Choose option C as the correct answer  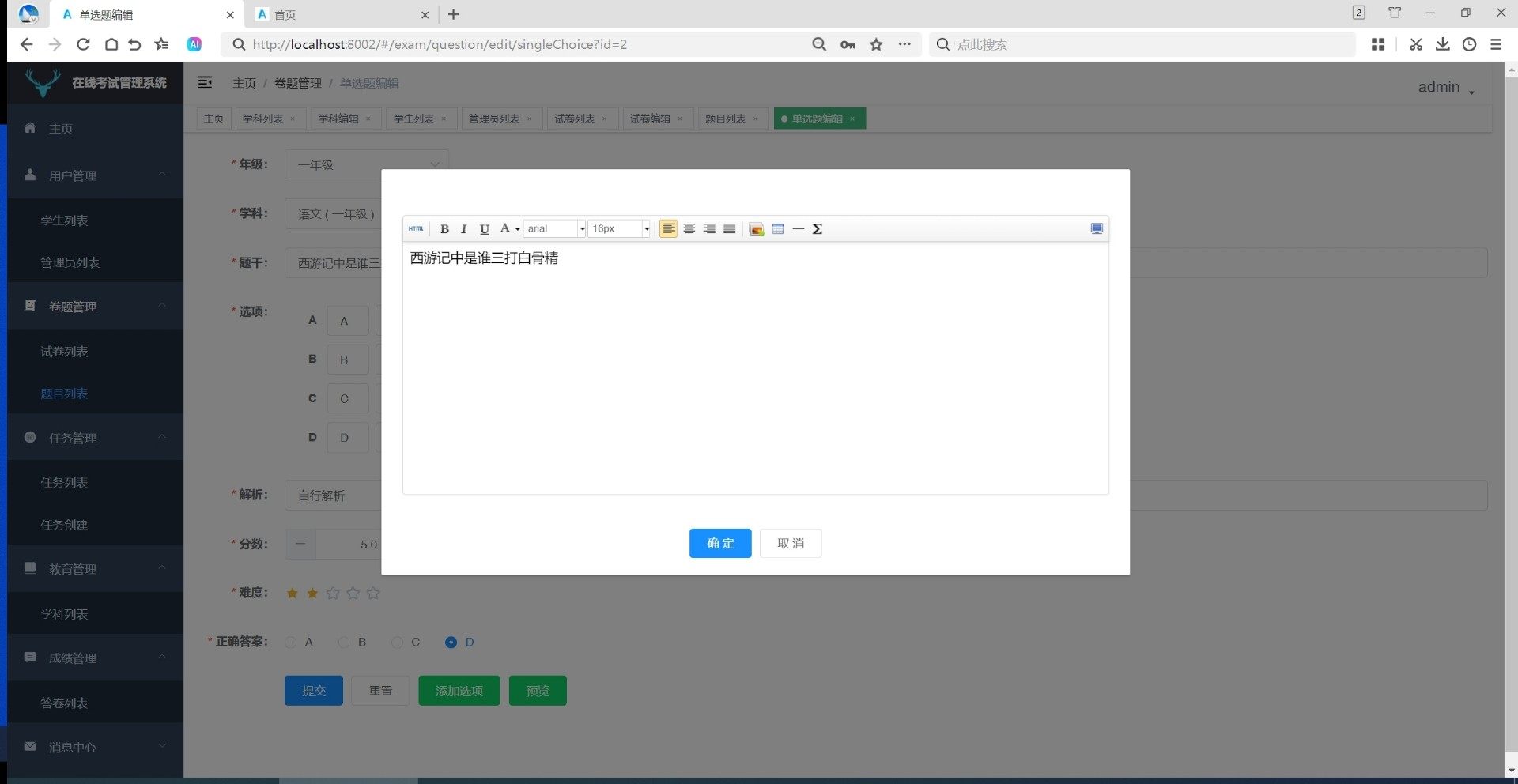(x=398, y=643)
